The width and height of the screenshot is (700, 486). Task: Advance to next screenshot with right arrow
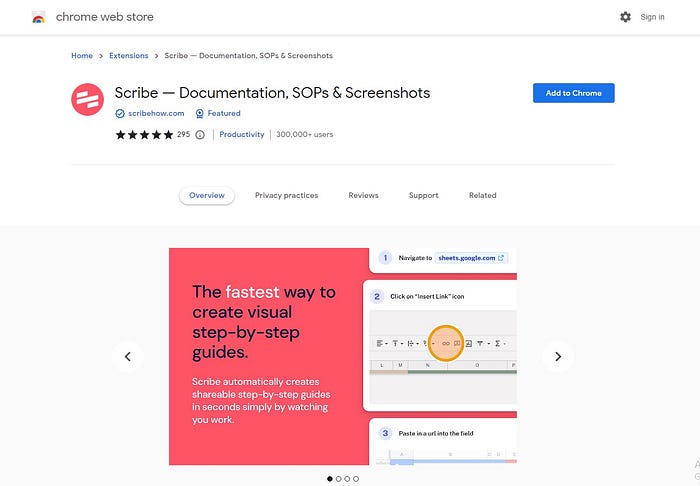click(x=558, y=357)
